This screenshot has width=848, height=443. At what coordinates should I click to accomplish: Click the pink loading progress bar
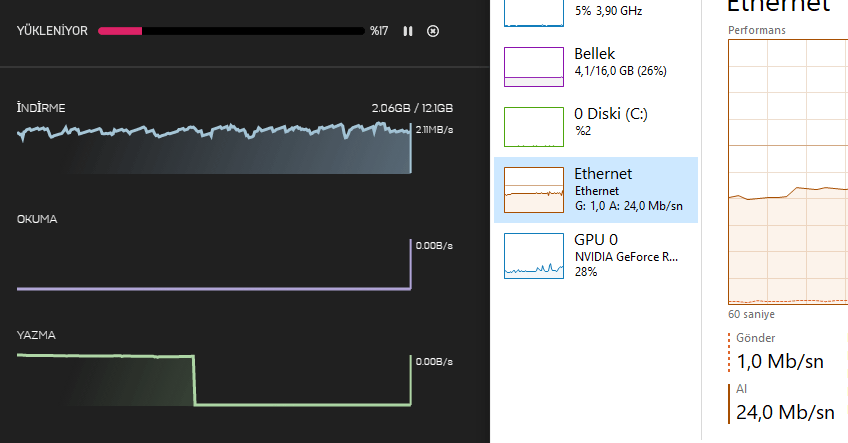230,31
